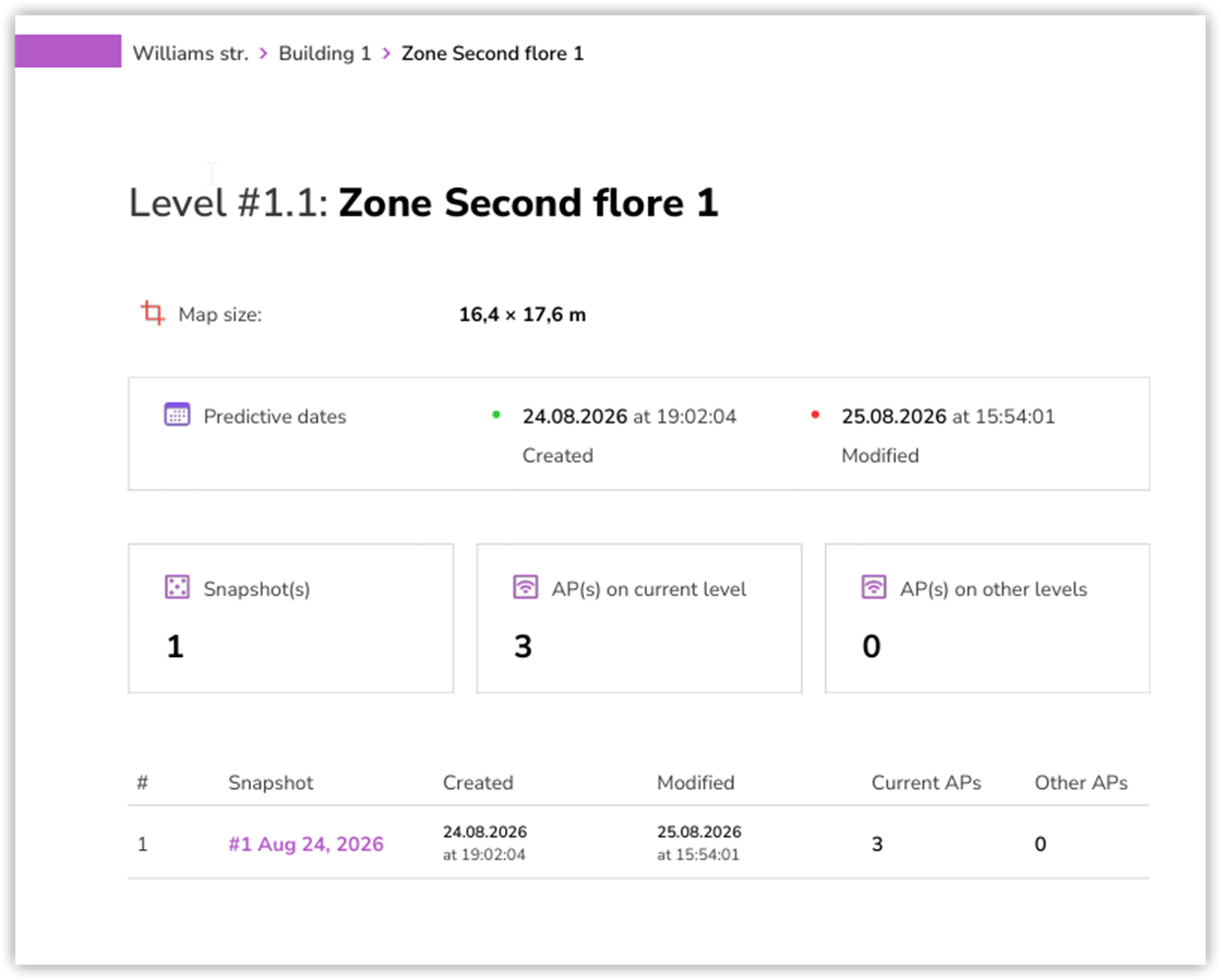Screen dimensions: 1221x980
Task: Click row number 1 in the table
Action: [143, 844]
